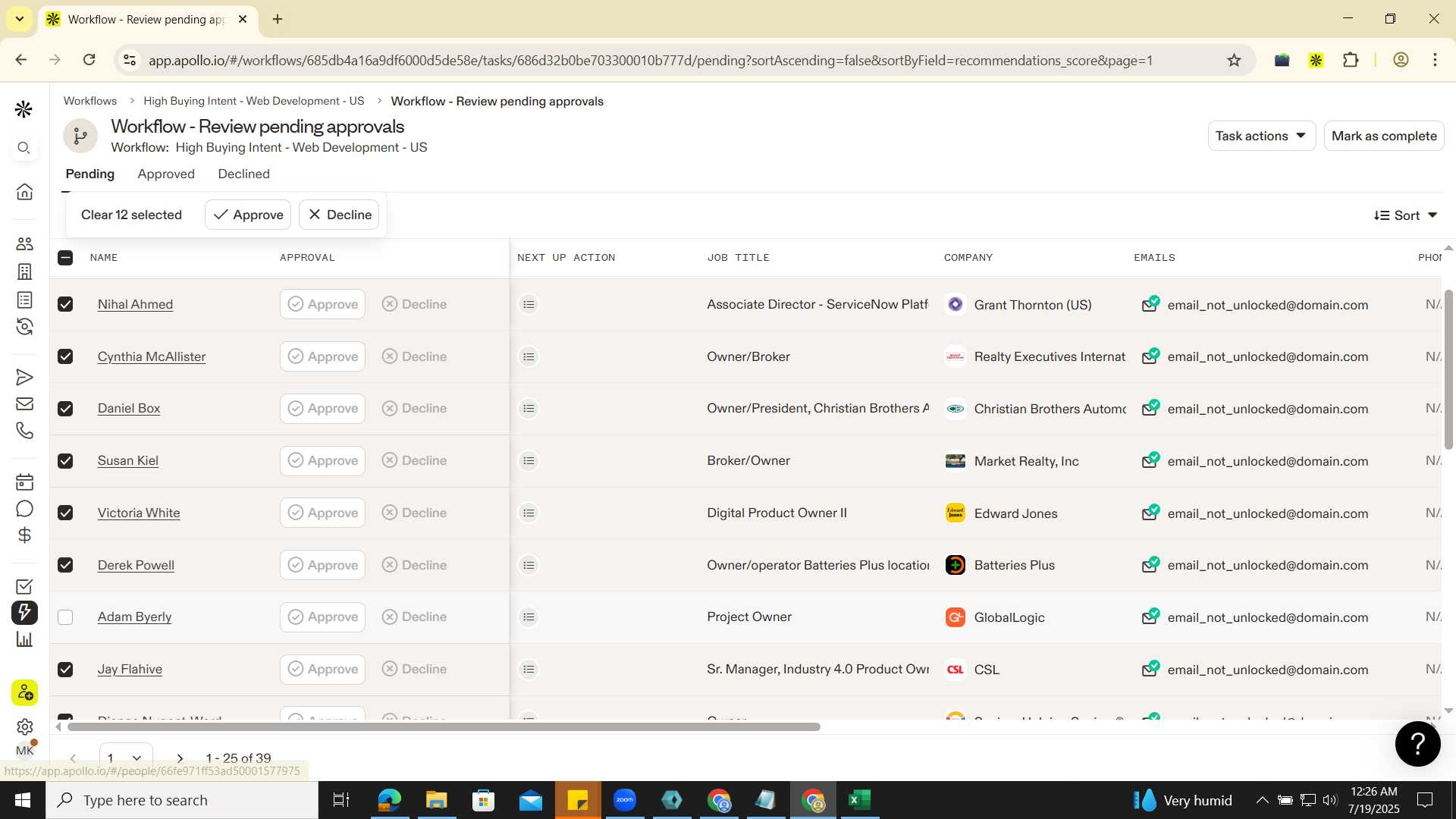1456x819 pixels.
Task: Uncheck Derek Powell's row checkbox
Action: pyautogui.click(x=65, y=565)
